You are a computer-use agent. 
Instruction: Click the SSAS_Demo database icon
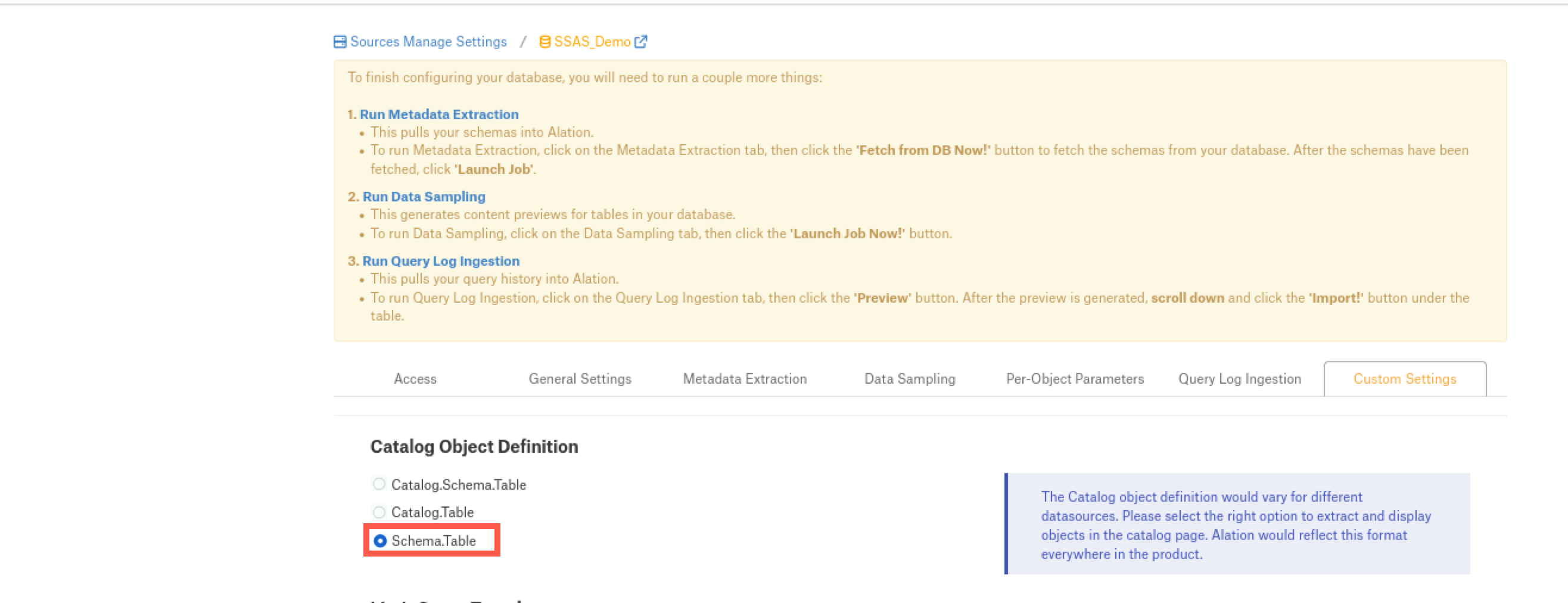tap(545, 42)
